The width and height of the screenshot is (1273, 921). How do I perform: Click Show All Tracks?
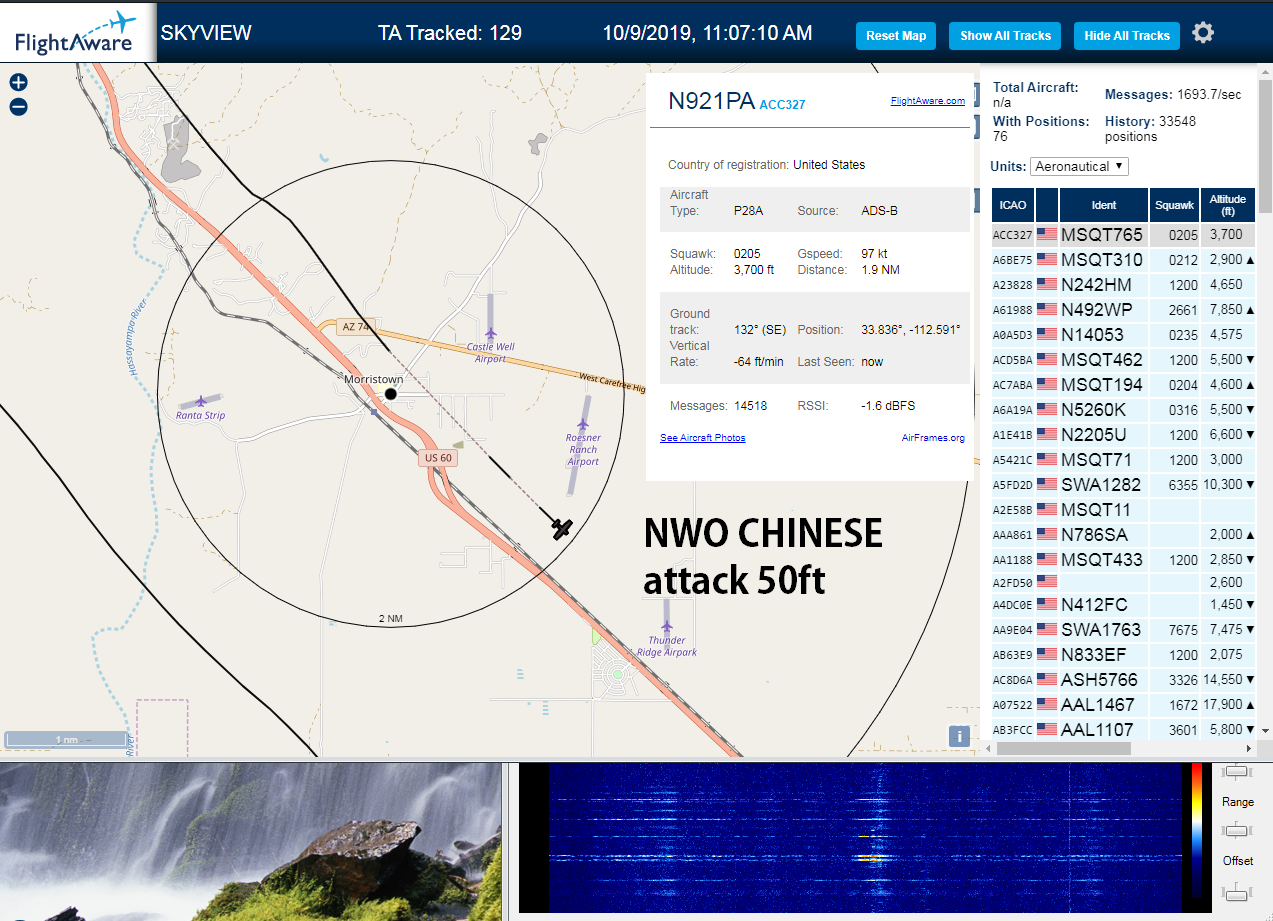point(1005,36)
